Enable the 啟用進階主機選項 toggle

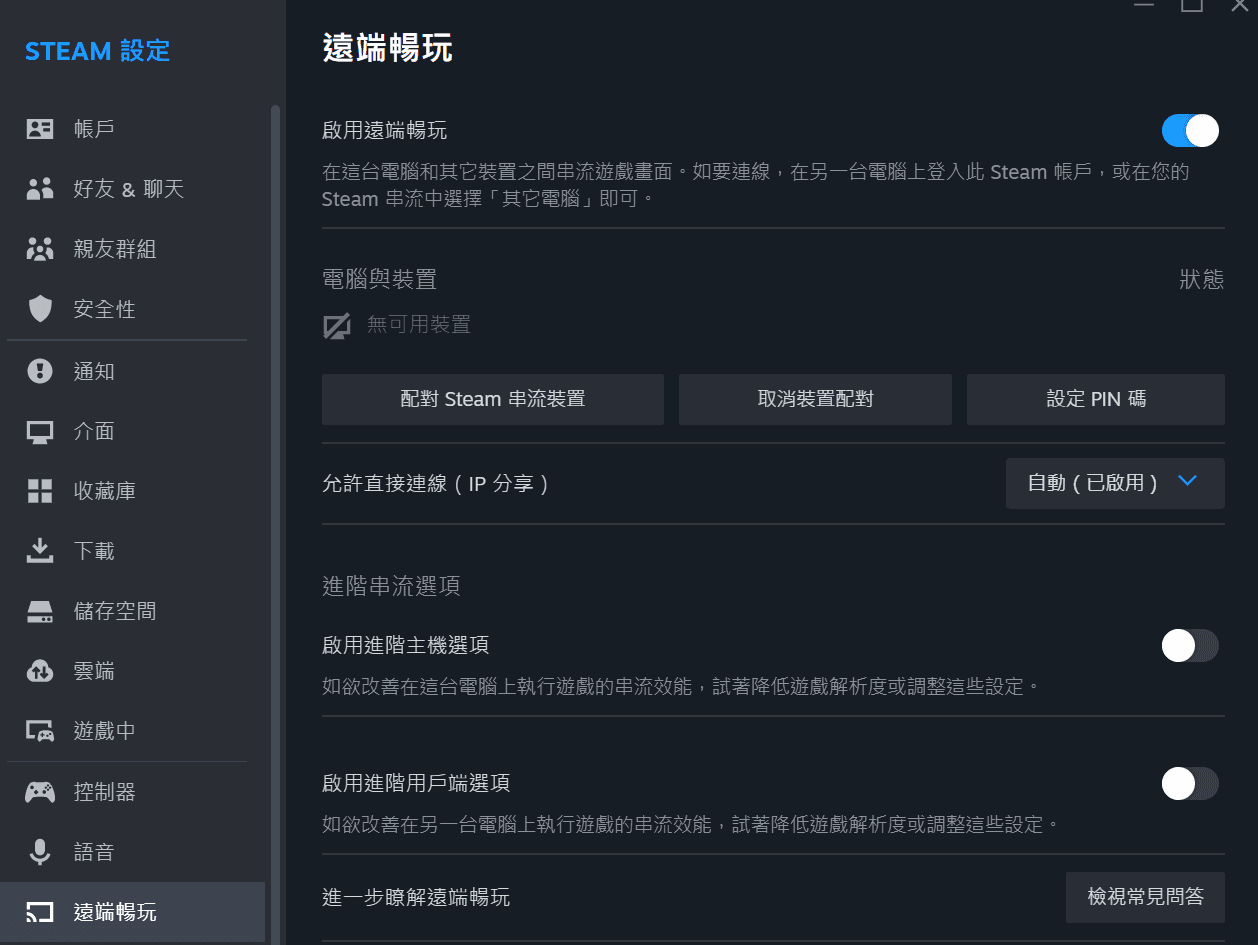[x=1190, y=646]
